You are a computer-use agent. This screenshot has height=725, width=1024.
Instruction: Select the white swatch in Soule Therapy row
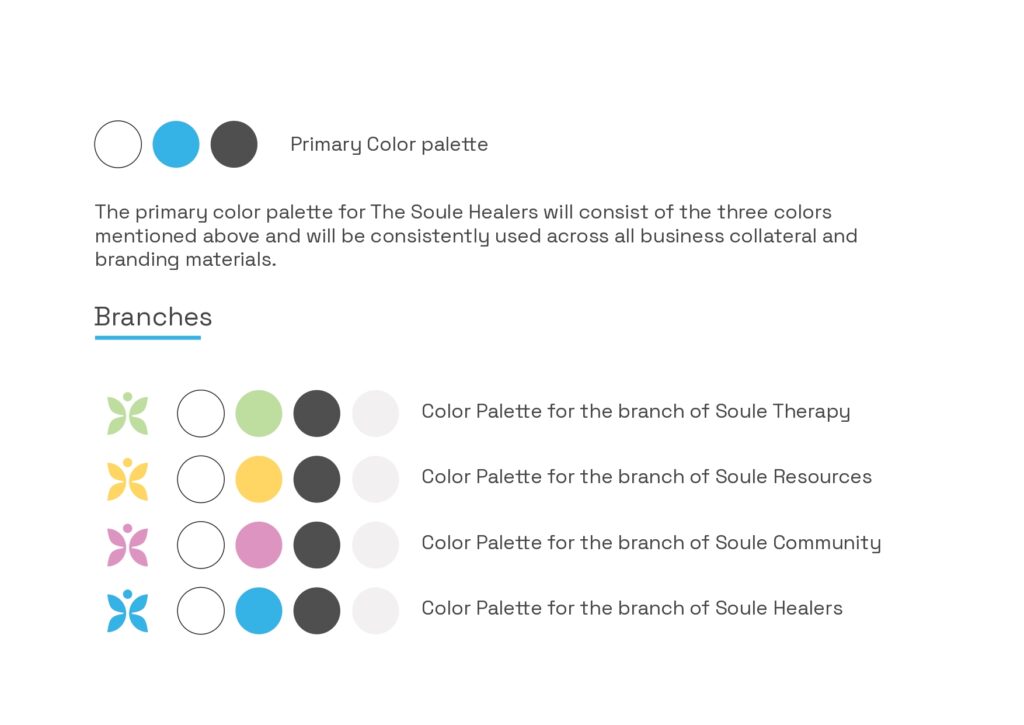coord(200,413)
